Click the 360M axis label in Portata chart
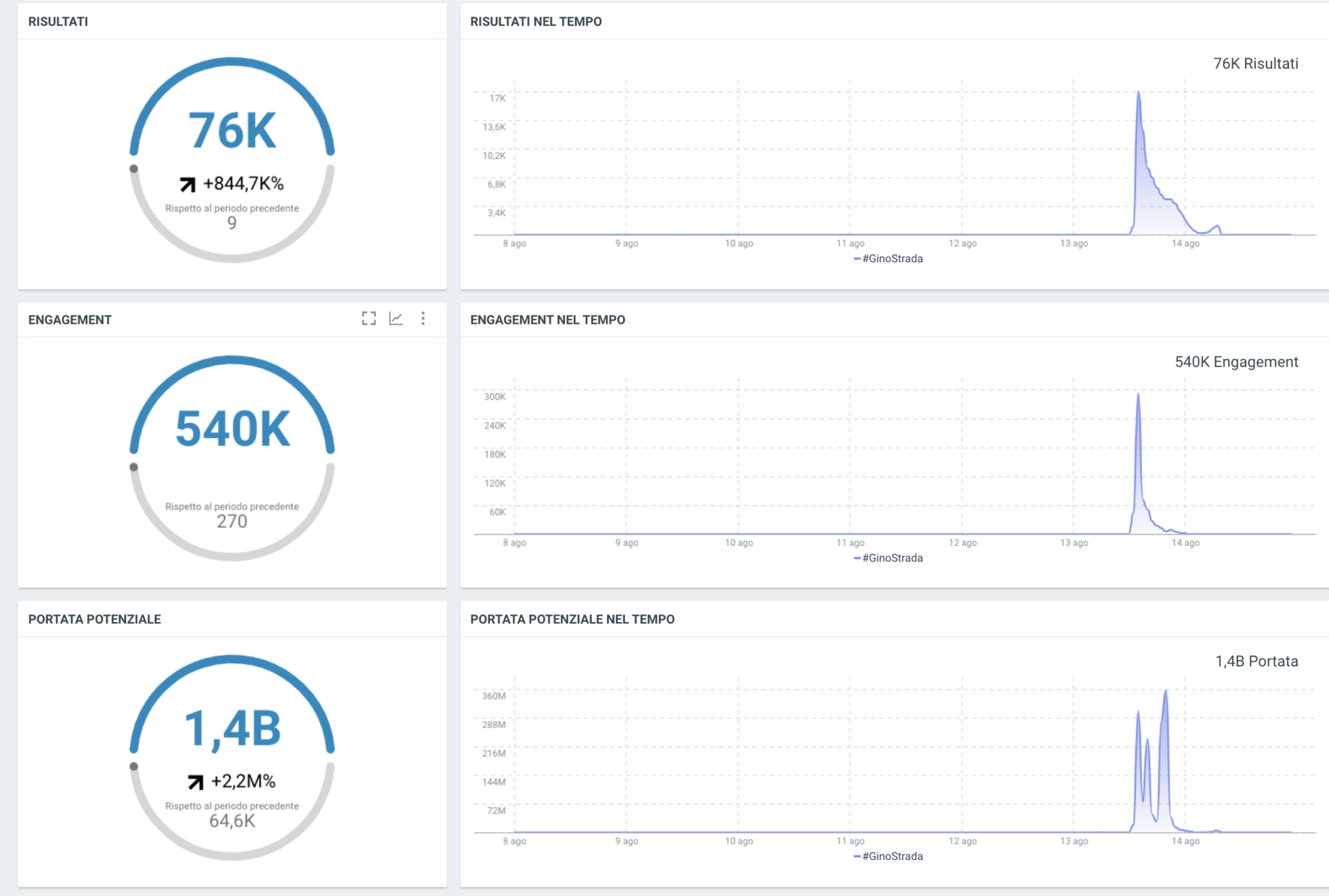Viewport: 1329px width, 896px height. 494,696
